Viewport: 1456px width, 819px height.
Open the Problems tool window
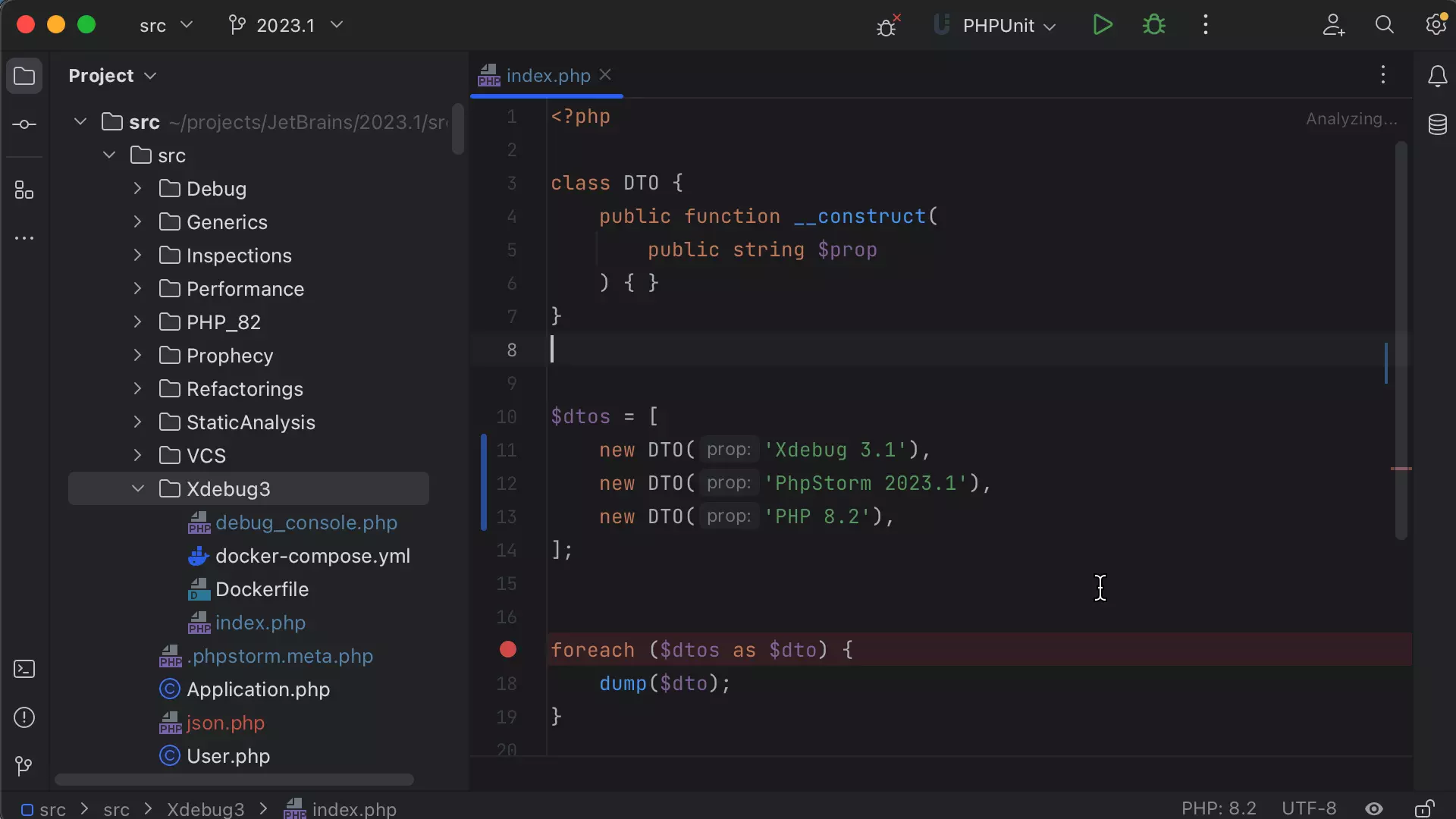point(24,717)
